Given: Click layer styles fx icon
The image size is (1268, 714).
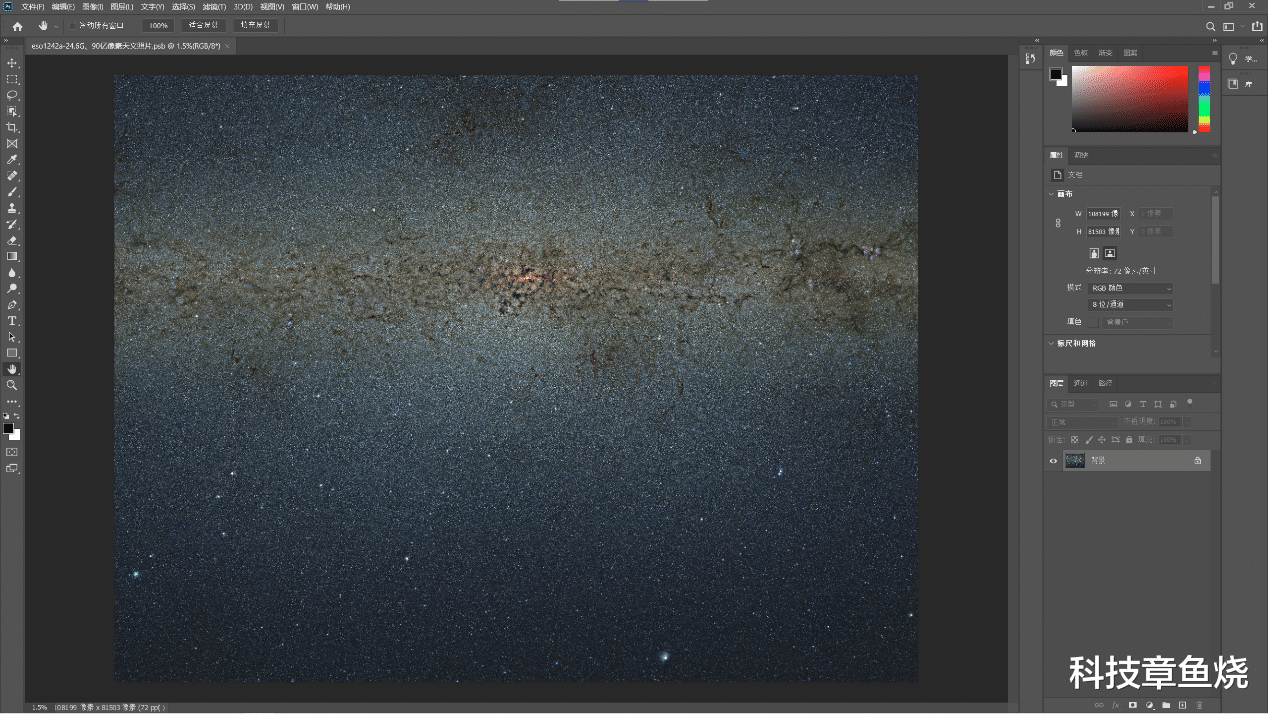Looking at the screenshot, I should [1116, 705].
